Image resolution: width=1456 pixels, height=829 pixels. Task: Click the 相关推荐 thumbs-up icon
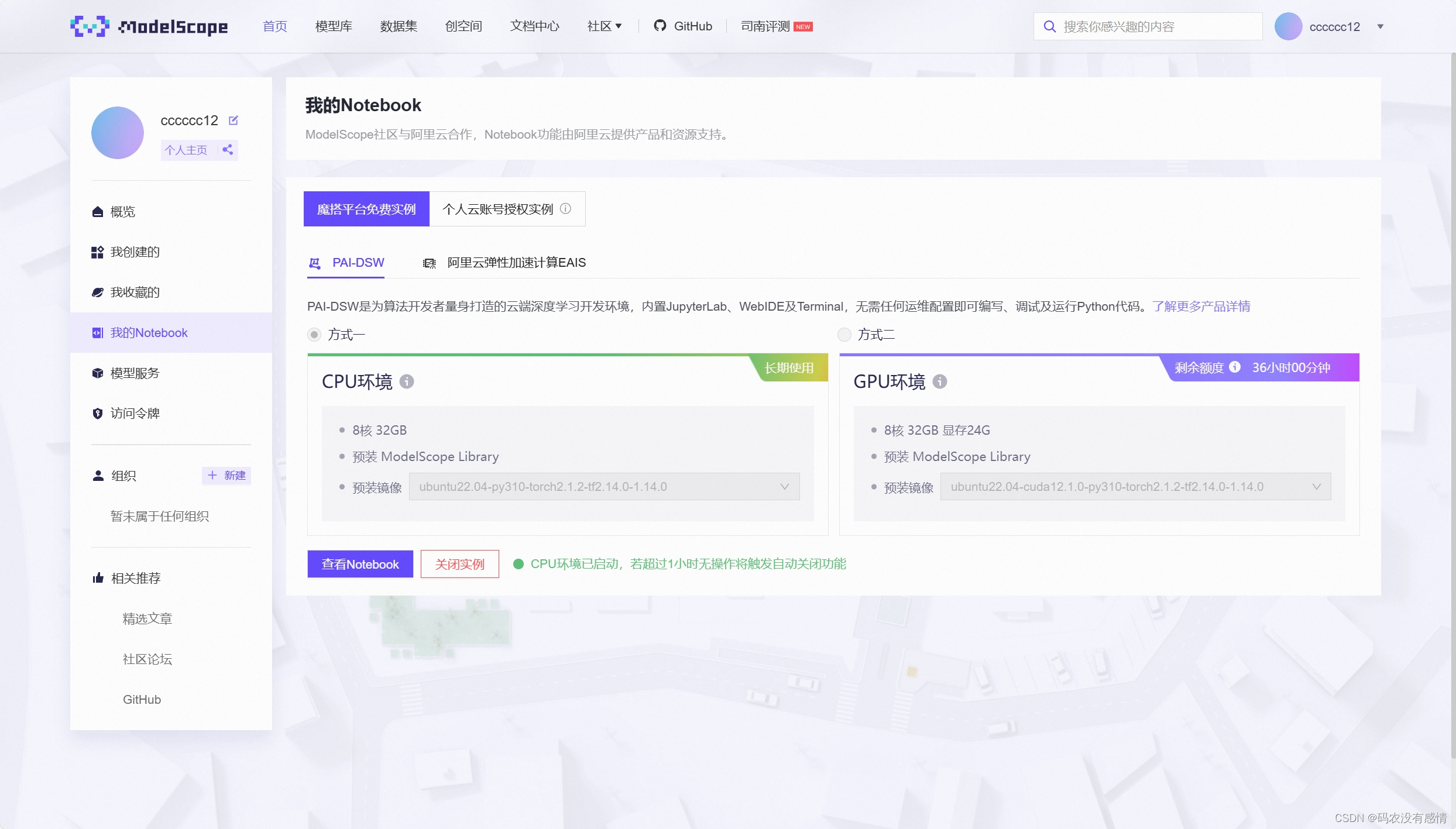(98, 578)
